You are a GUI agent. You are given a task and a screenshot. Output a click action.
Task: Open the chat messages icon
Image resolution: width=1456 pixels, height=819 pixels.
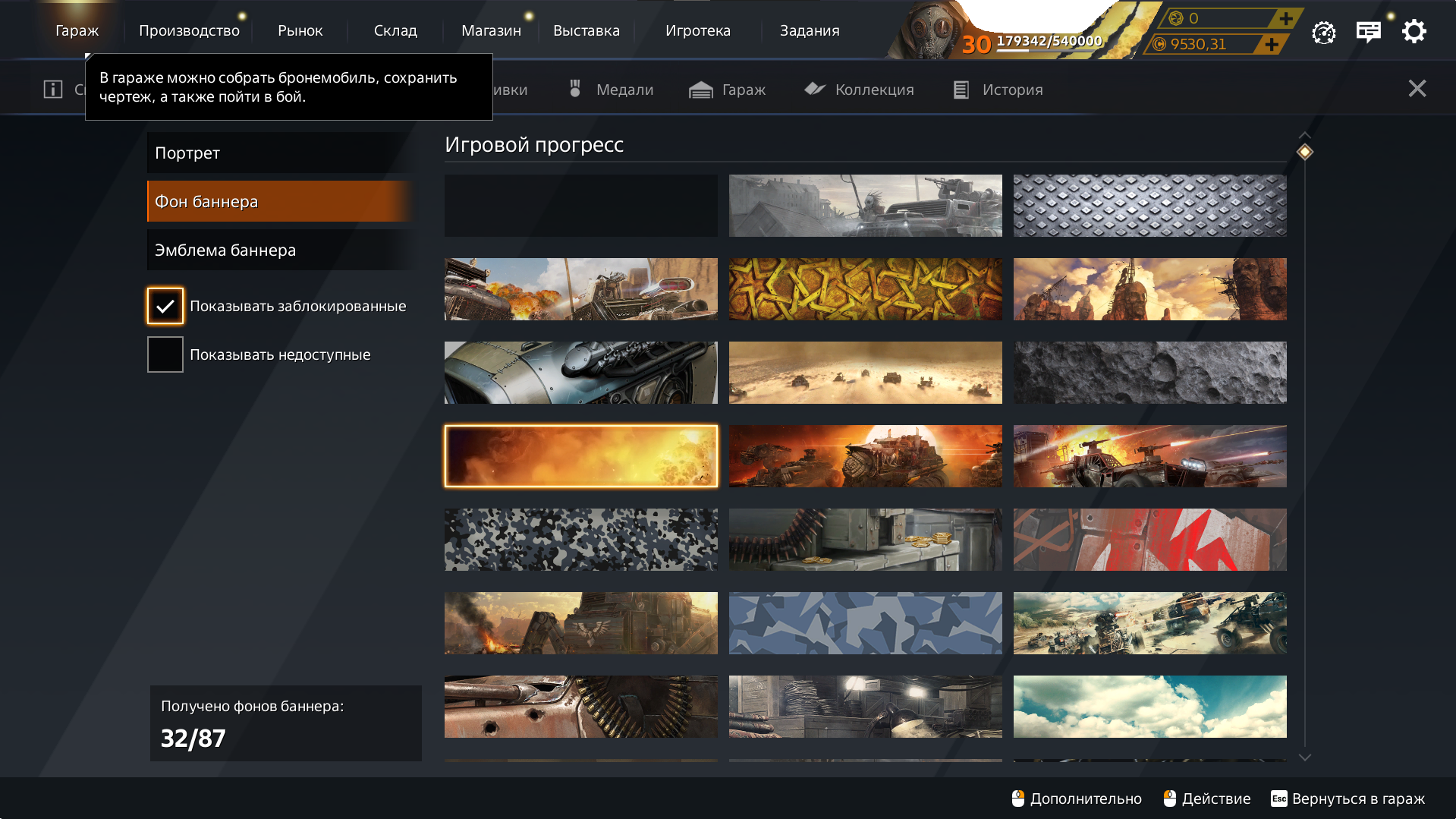click(x=1368, y=32)
